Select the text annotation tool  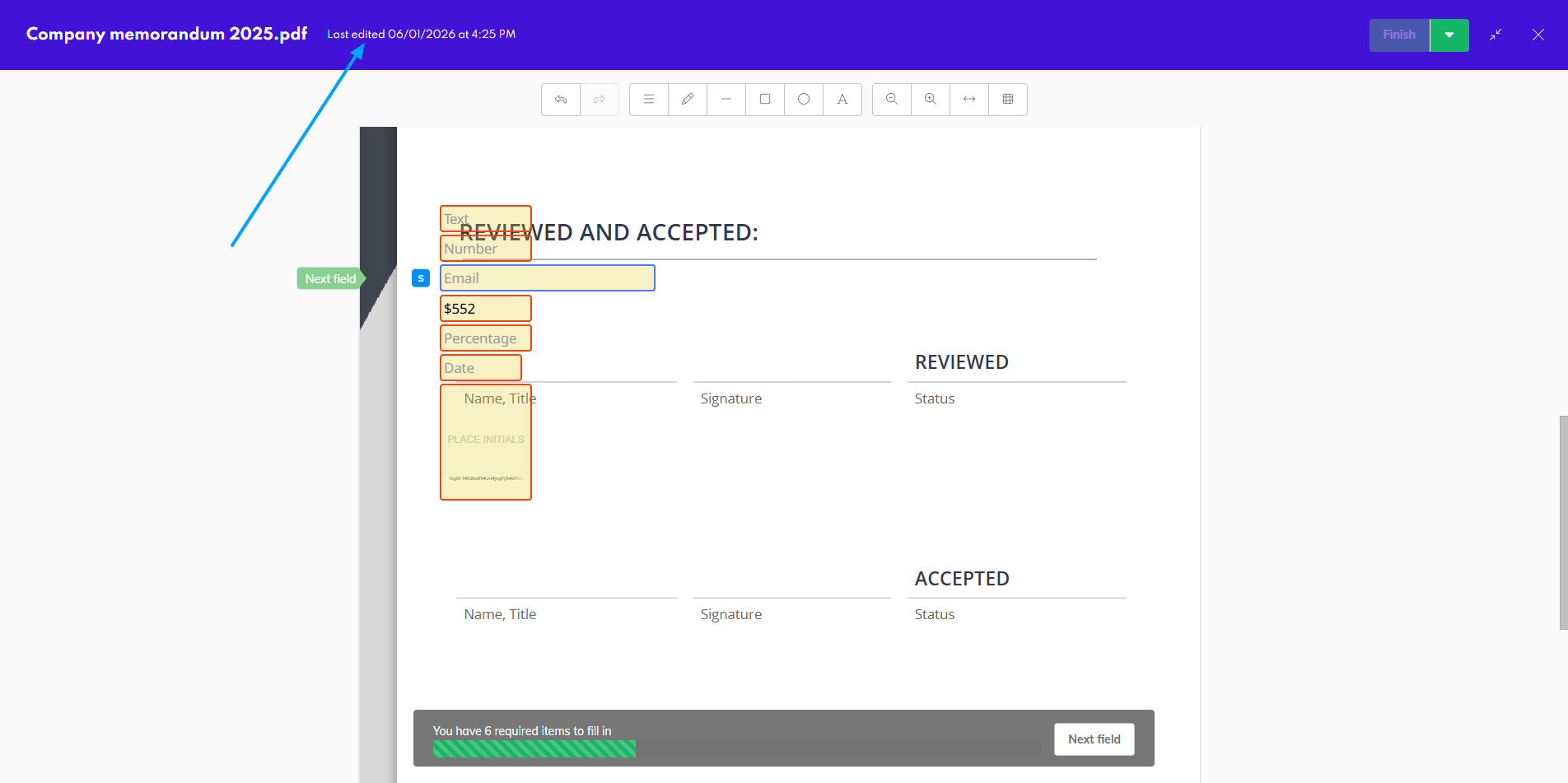click(x=842, y=100)
